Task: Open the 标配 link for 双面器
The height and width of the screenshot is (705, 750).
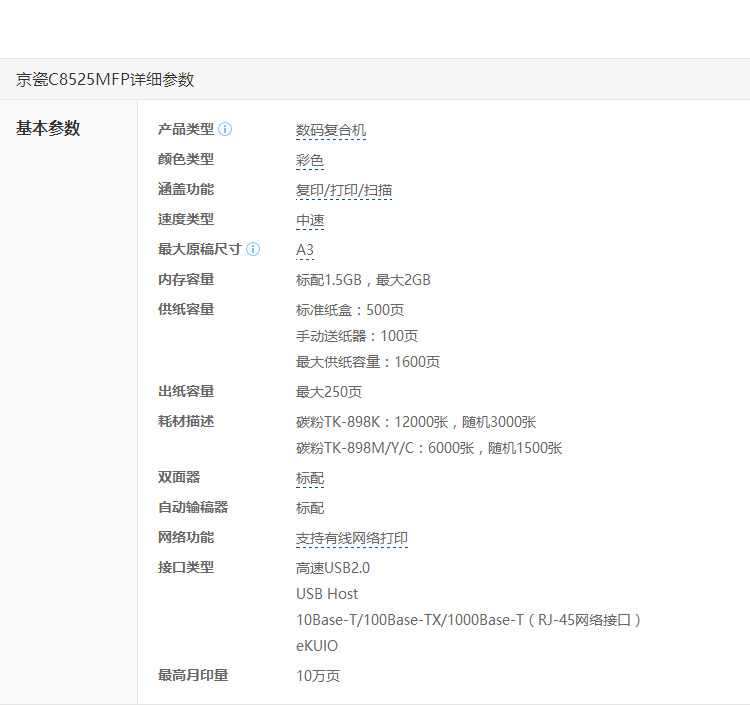Action: coord(310,478)
